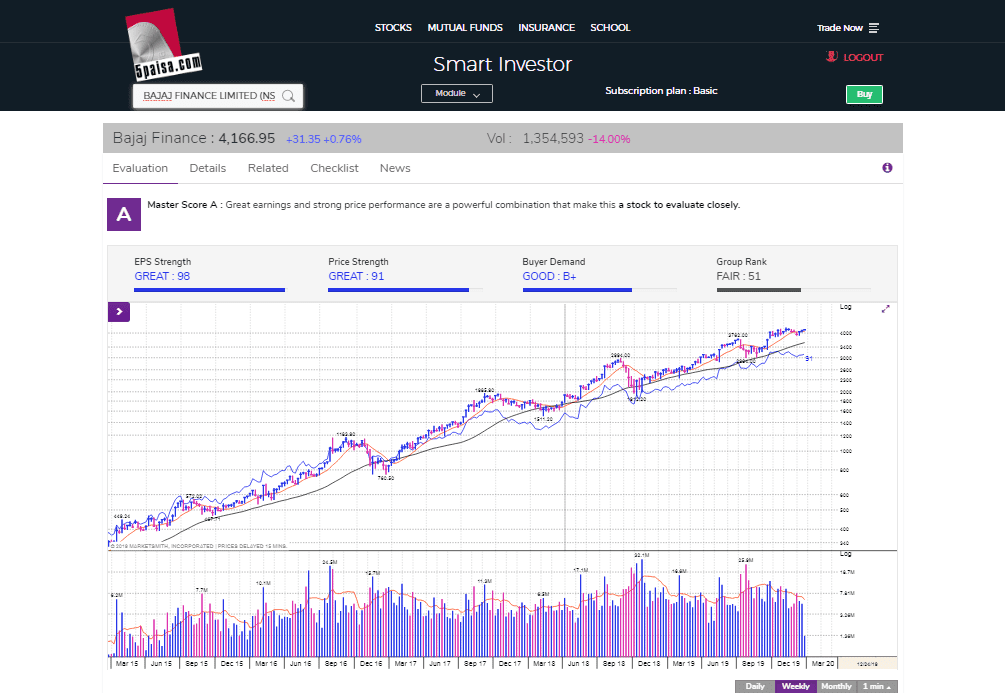This screenshot has width=1005, height=693.
Task: Open Insurance menu
Action: (x=546, y=28)
